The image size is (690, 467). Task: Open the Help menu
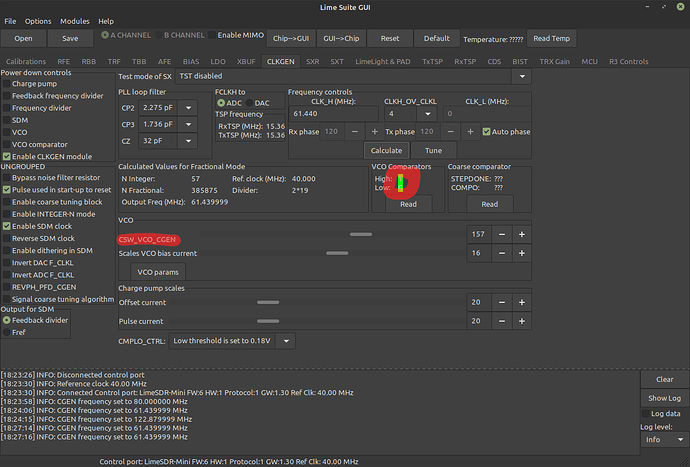106,21
